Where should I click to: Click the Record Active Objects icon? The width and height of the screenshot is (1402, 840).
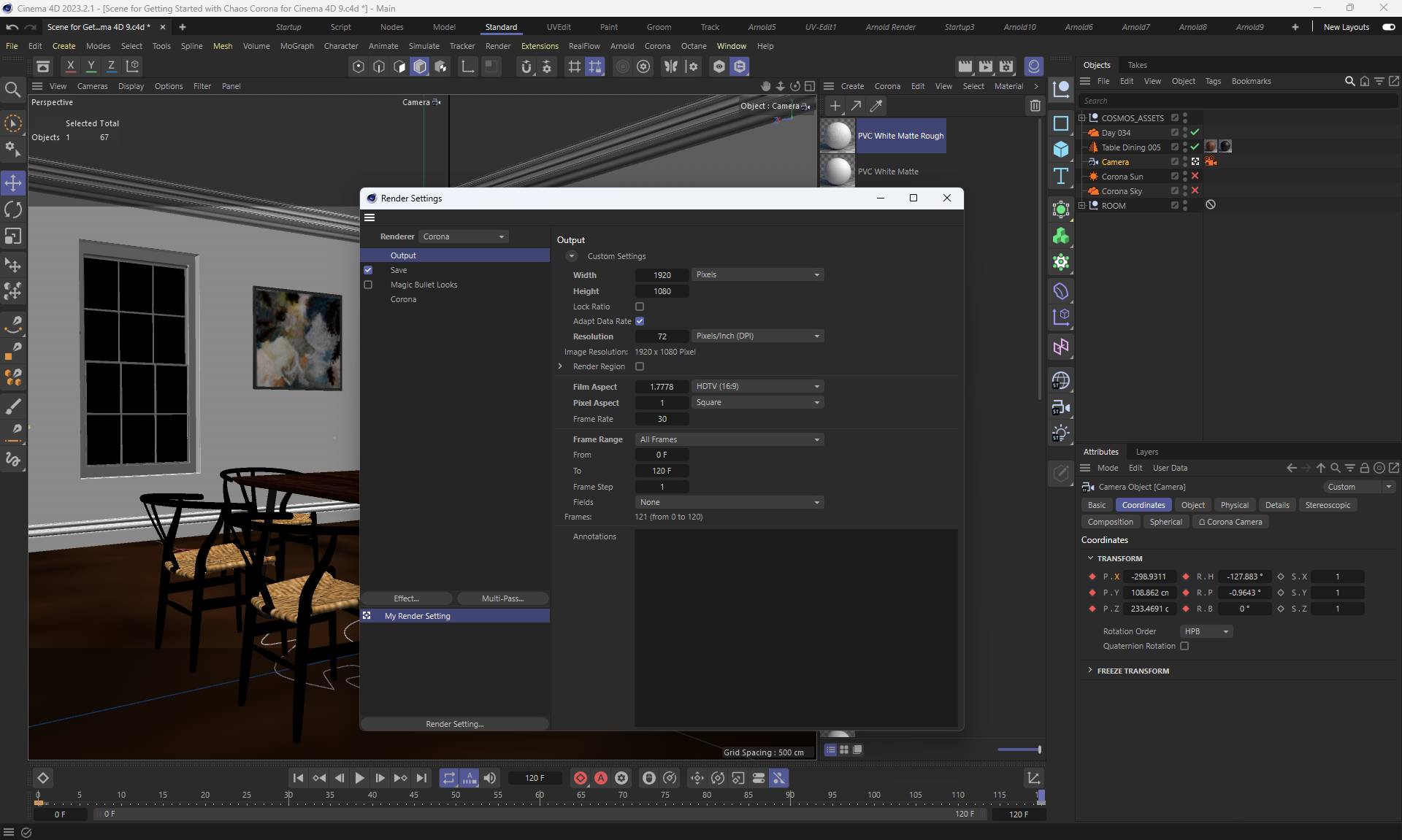(x=581, y=778)
